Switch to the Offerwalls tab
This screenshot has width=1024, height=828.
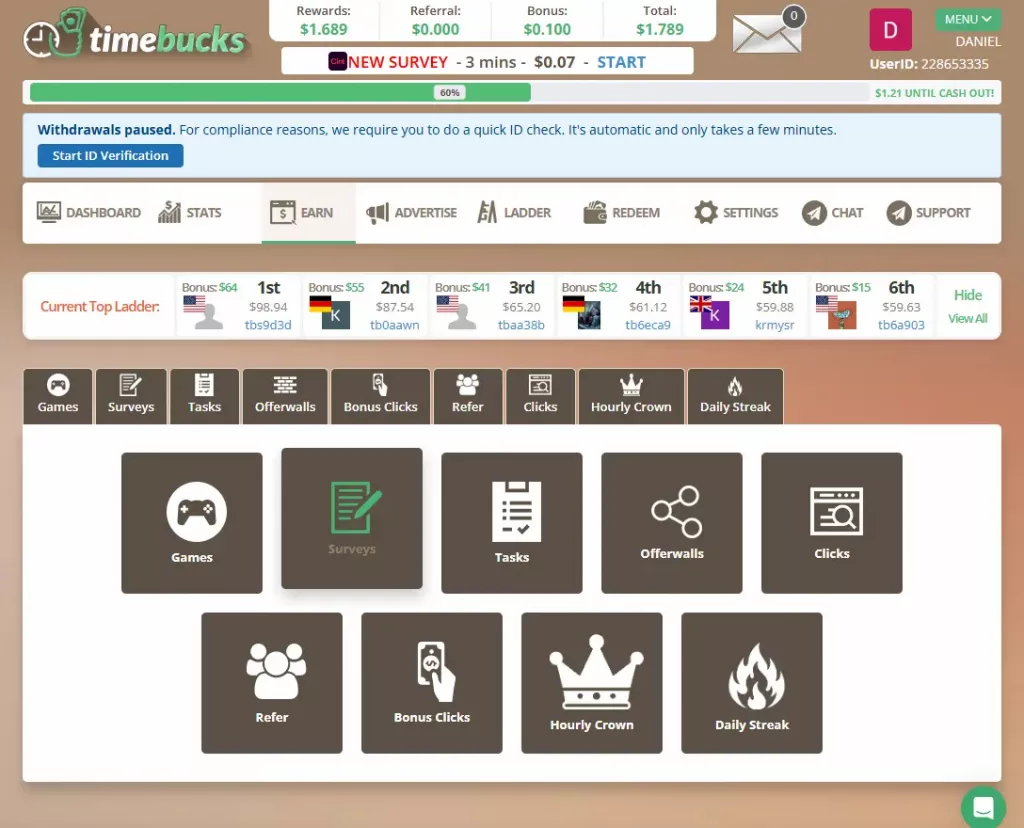[285, 396]
